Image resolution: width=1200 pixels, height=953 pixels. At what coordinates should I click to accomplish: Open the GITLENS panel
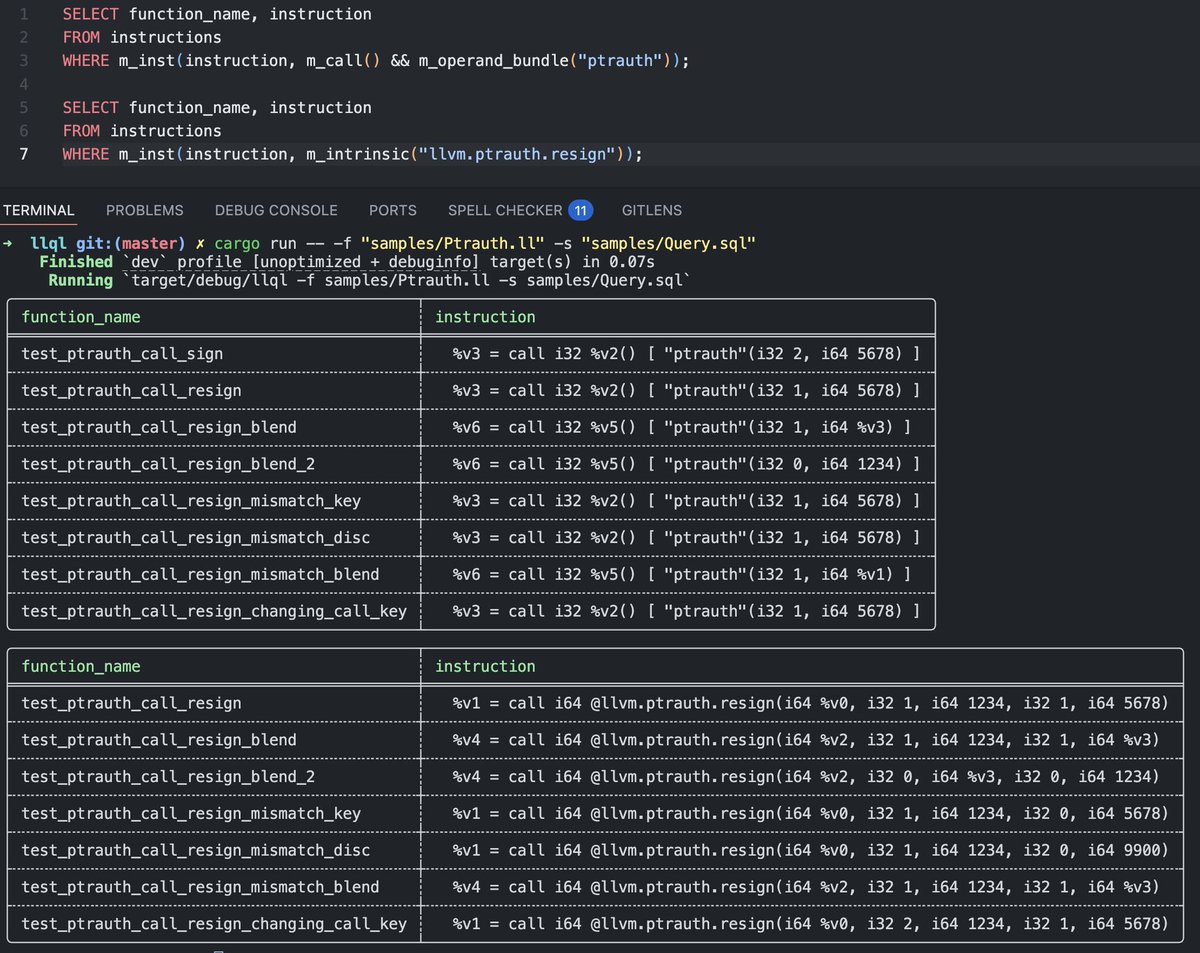[x=651, y=210]
